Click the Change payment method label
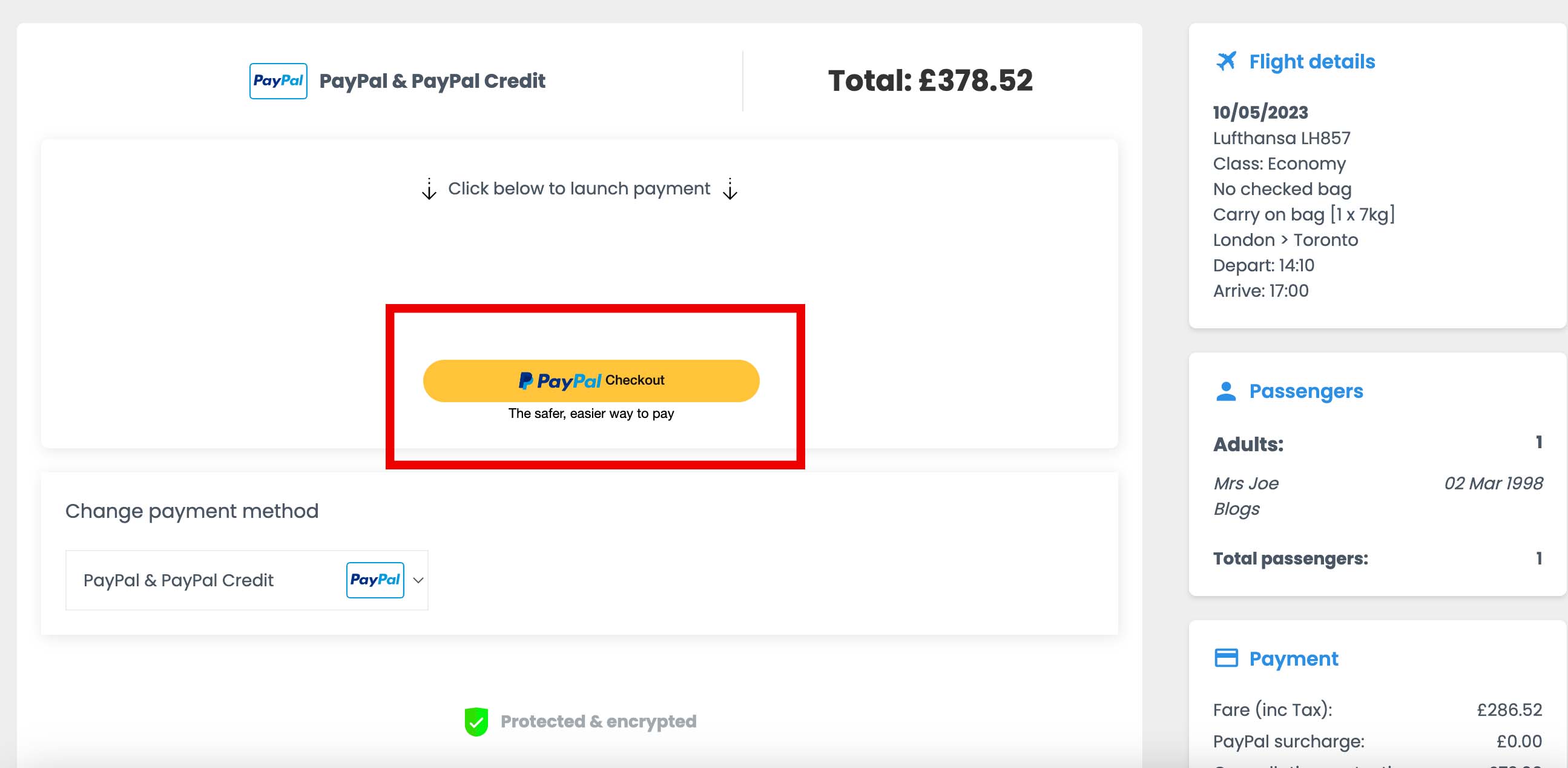Screen dimensions: 1568x768 tap(192, 511)
